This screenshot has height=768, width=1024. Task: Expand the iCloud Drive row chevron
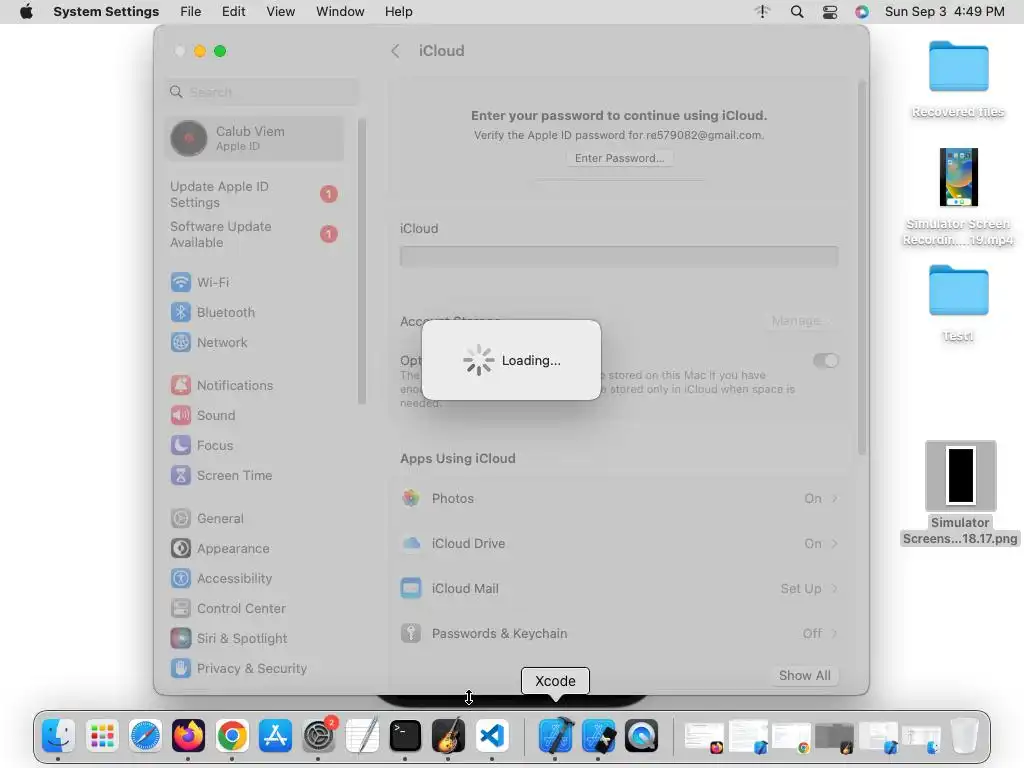(x=835, y=543)
